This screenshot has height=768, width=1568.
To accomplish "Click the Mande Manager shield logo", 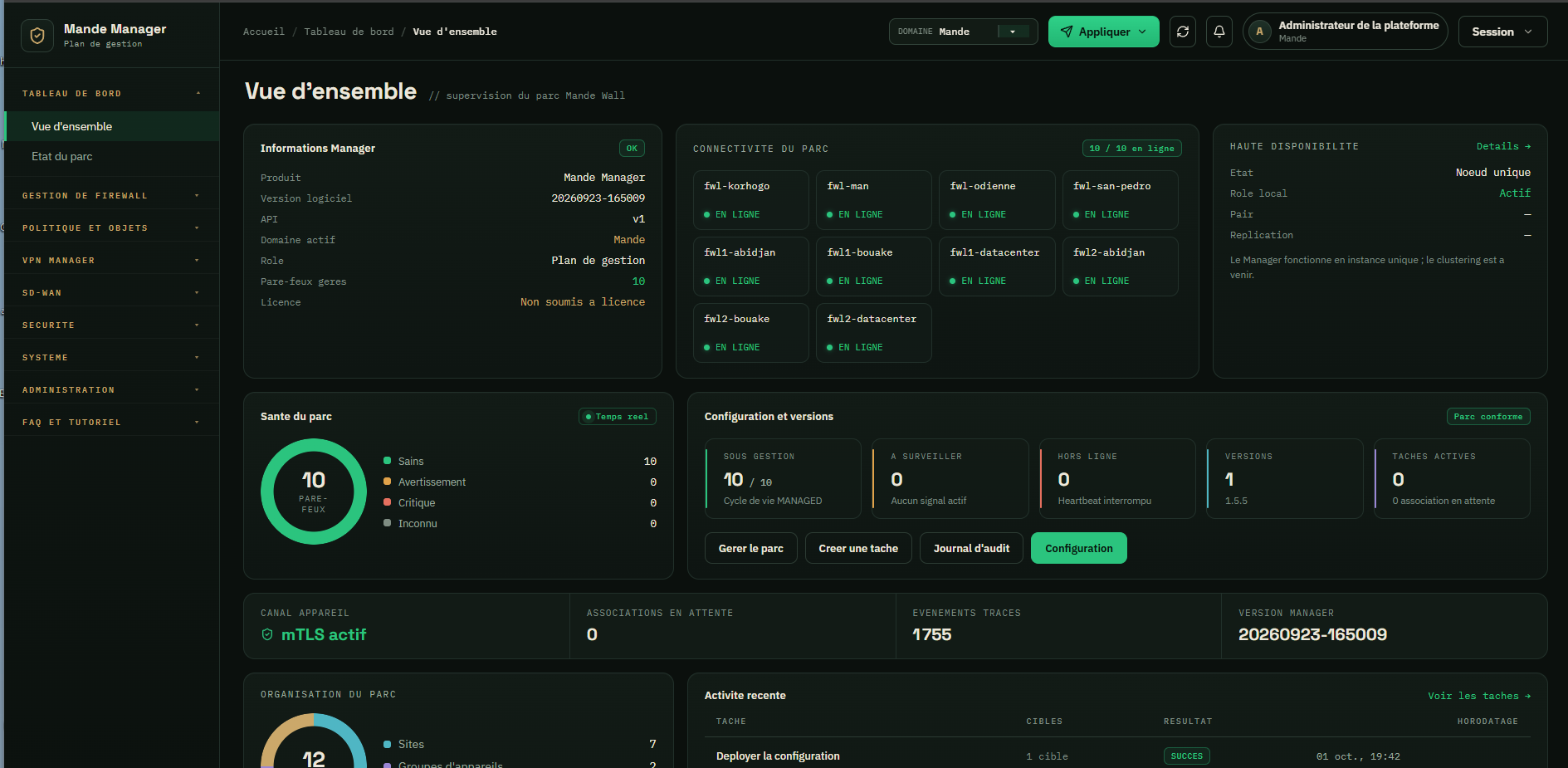I will point(37,36).
